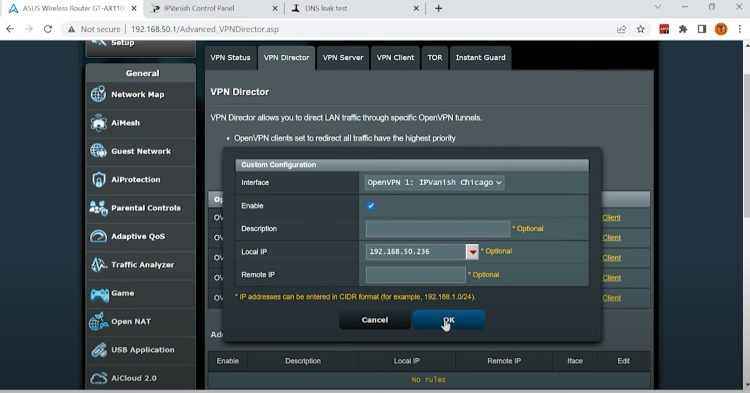Click the Cancel button
Viewport: 750px width, 393px height.
375,320
